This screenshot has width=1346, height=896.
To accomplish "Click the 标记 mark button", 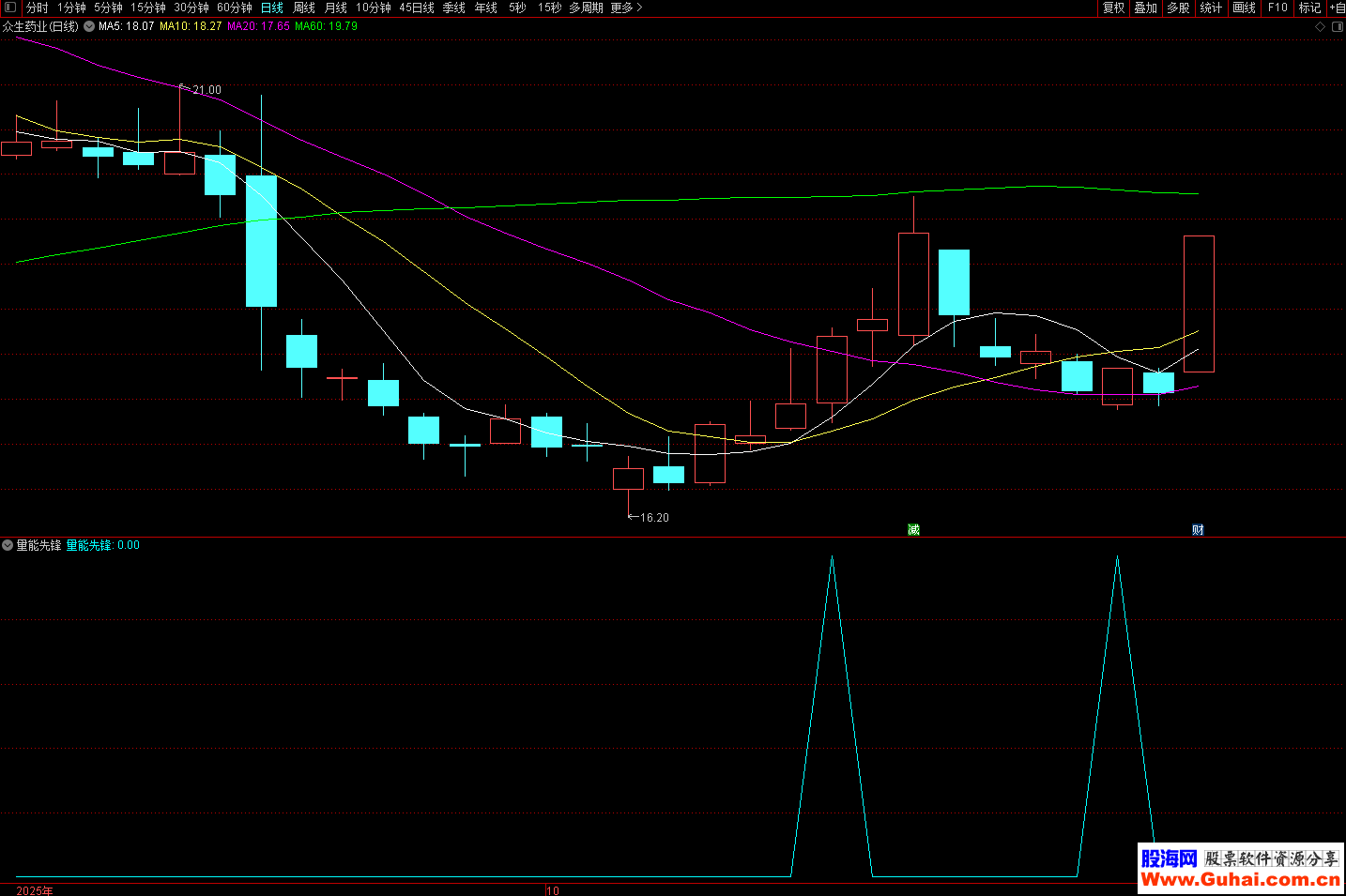I will coord(1309,8).
